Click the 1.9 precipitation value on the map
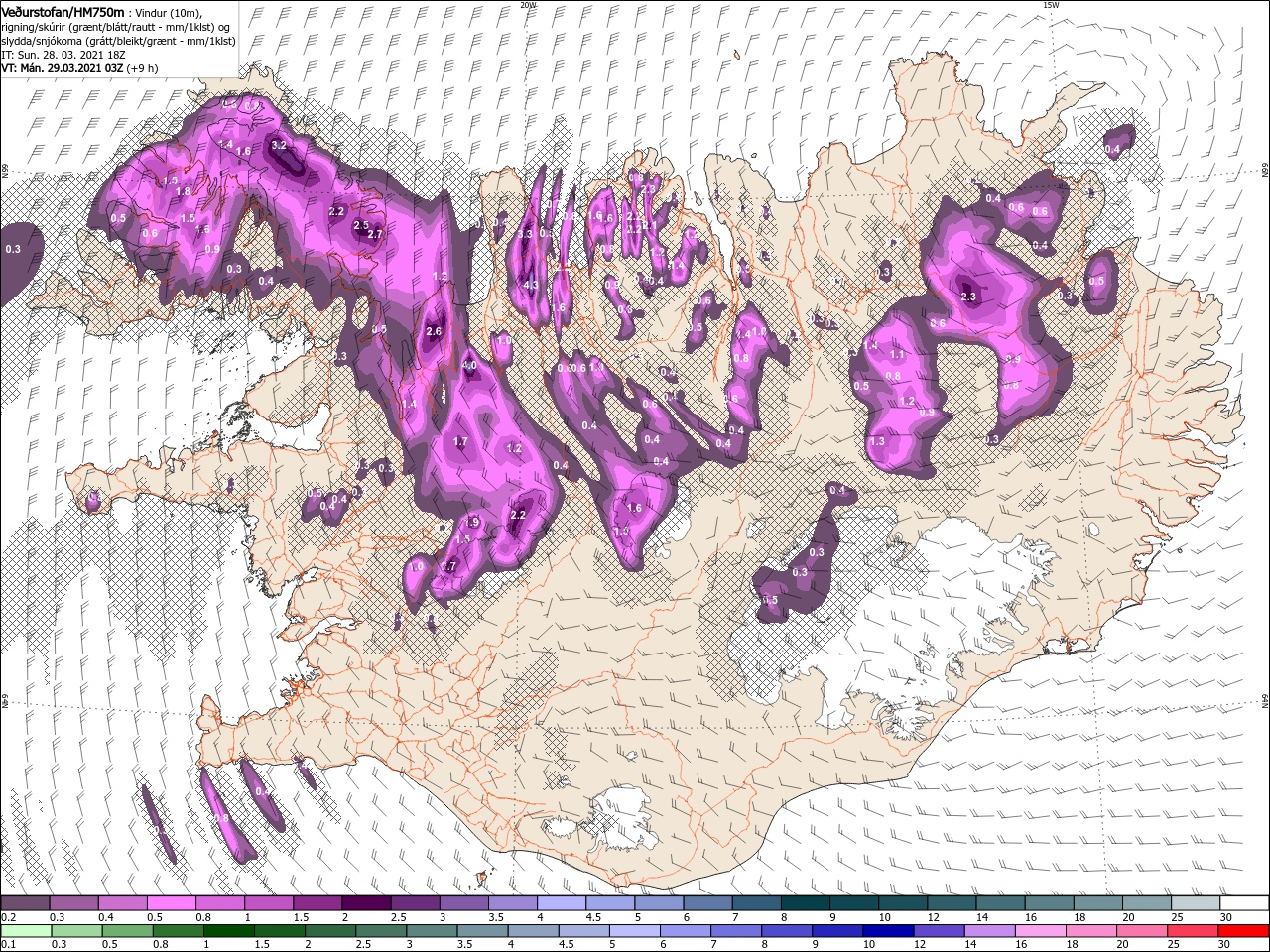The height and width of the screenshot is (952, 1270). (472, 522)
